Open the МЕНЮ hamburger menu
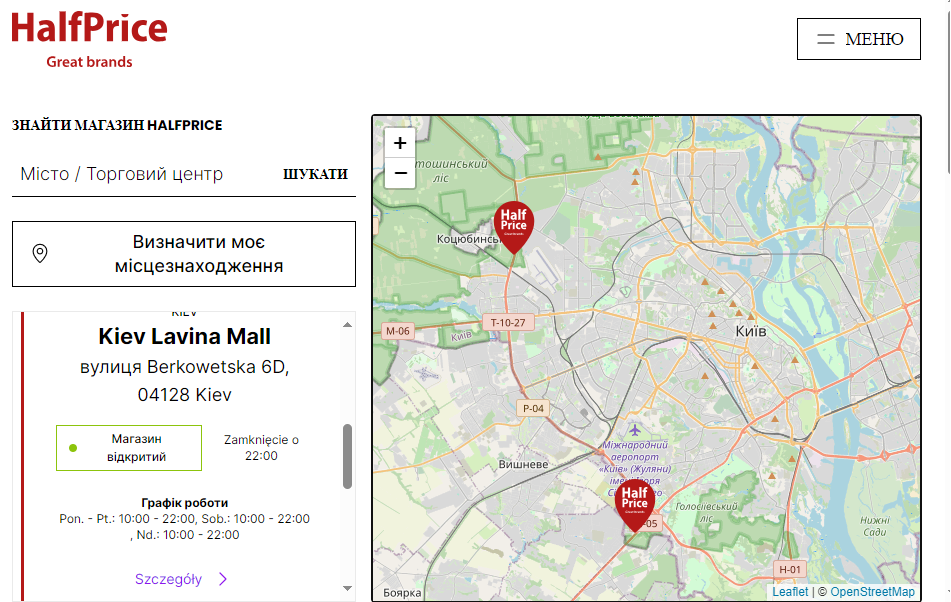 coord(858,39)
